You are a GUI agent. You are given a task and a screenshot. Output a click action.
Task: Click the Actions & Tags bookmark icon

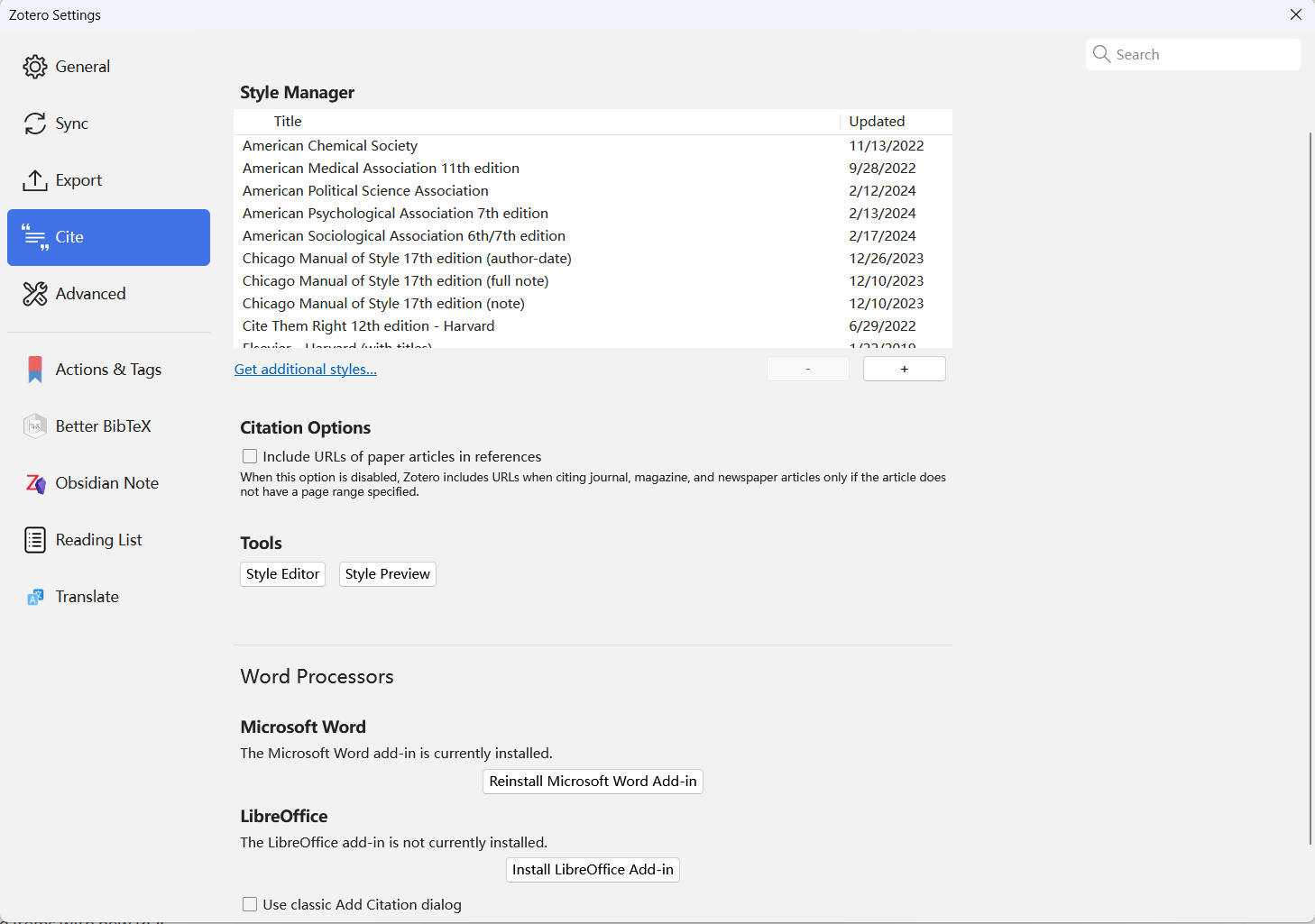pos(35,370)
